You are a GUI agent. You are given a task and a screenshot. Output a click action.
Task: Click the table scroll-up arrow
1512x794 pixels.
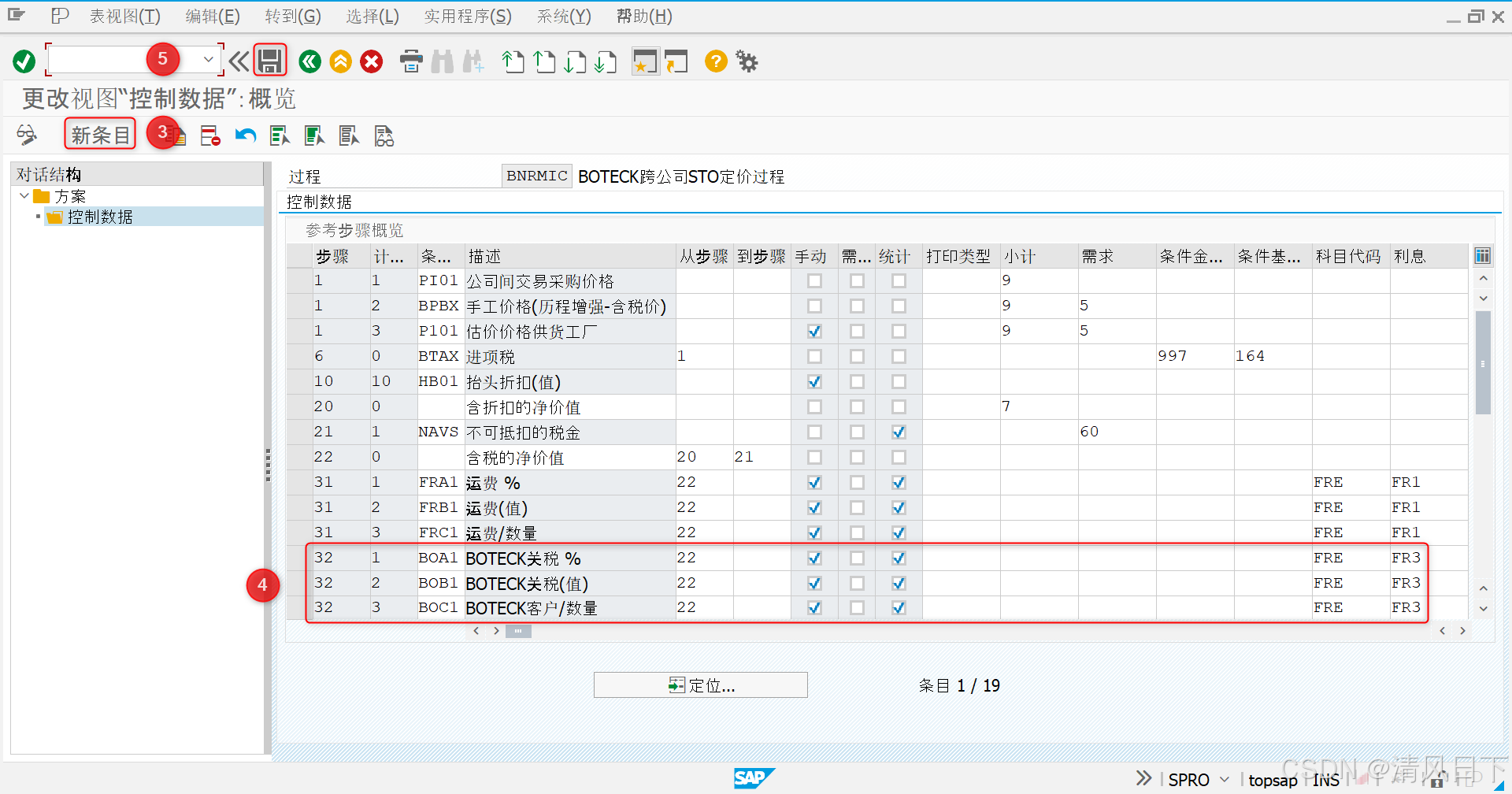(1483, 279)
